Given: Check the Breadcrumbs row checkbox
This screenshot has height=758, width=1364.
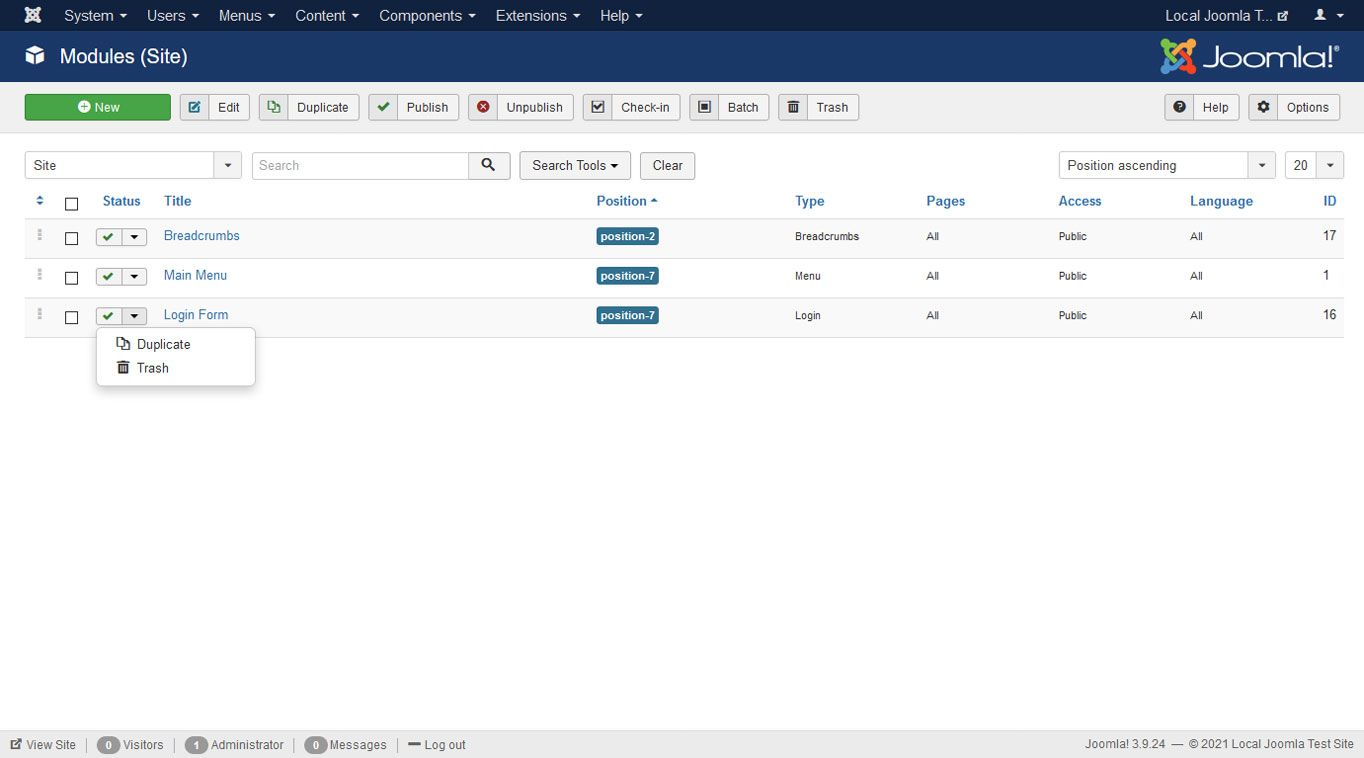Looking at the screenshot, I should [71, 239].
